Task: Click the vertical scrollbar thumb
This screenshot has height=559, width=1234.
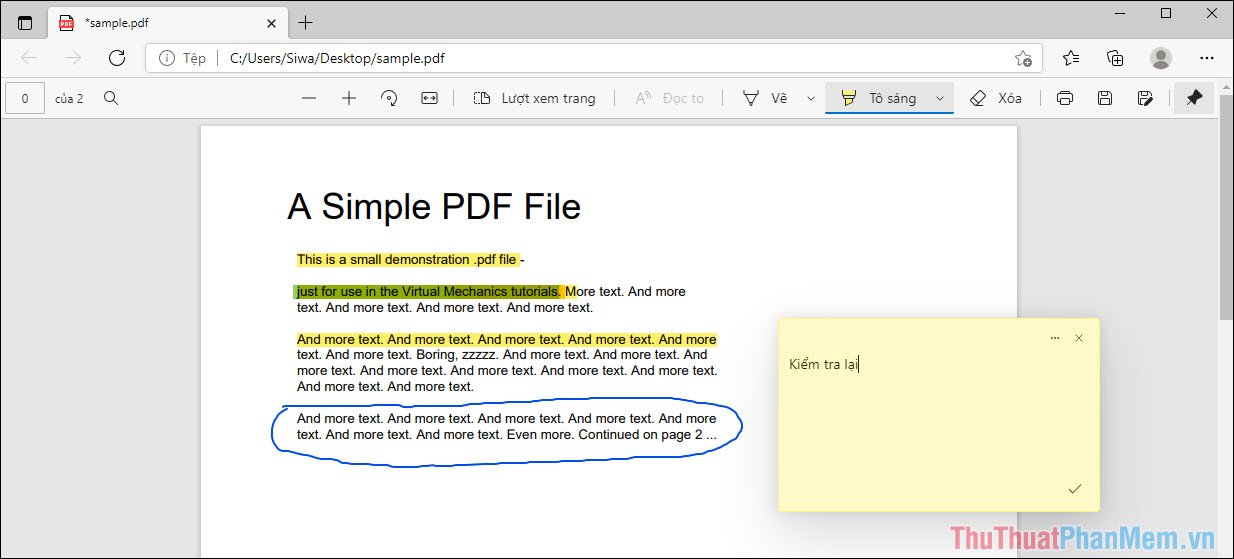Action: pos(1226,208)
